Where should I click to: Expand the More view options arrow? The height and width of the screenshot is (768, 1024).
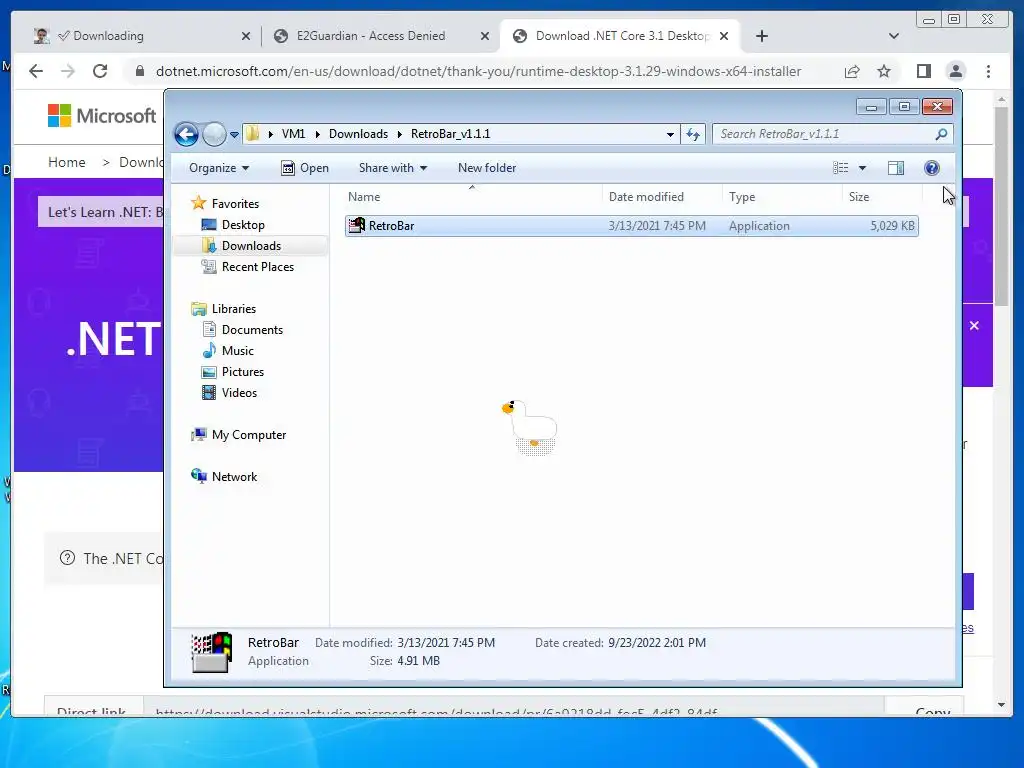(x=862, y=168)
